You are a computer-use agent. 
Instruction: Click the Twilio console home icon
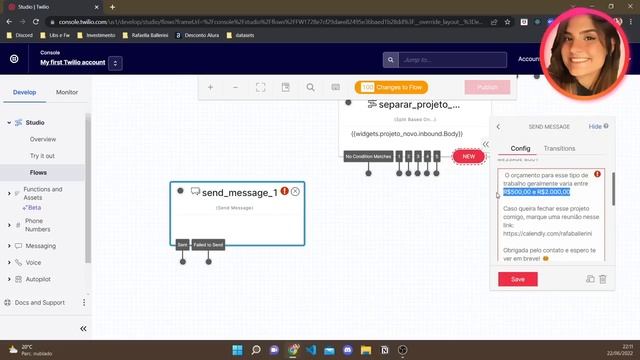click(14, 59)
